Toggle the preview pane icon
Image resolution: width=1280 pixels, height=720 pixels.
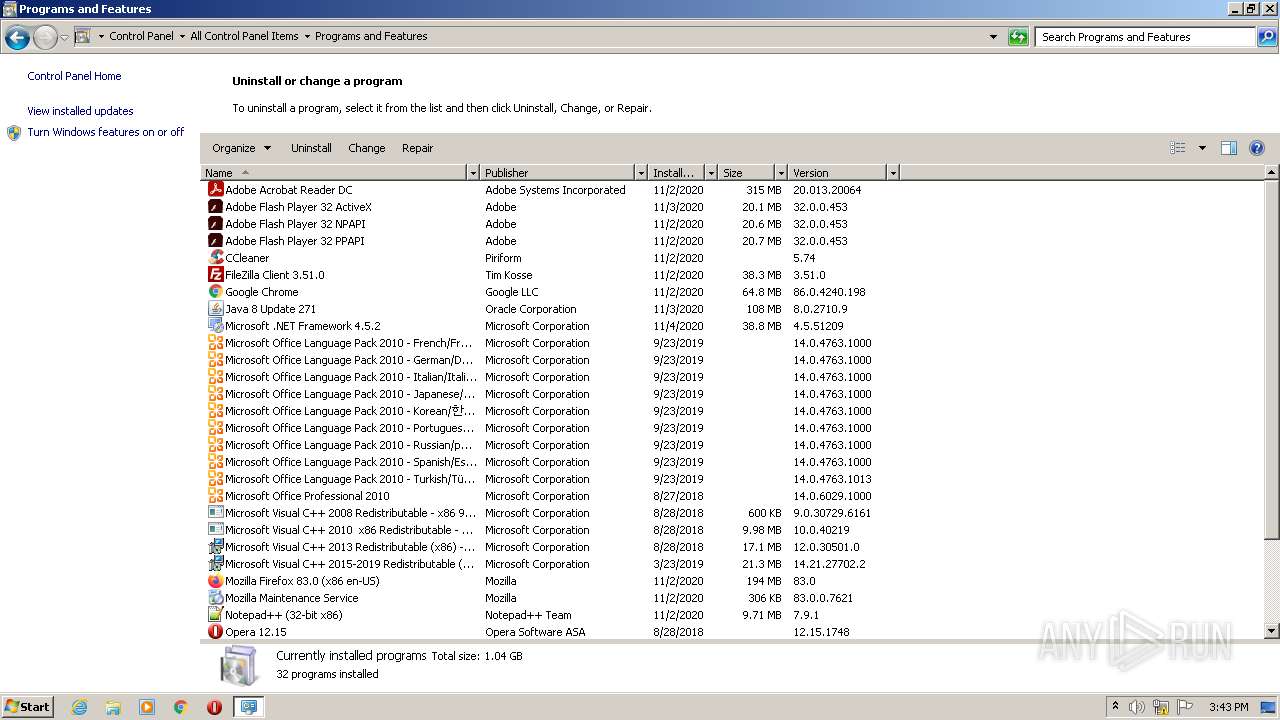(1229, 148)
